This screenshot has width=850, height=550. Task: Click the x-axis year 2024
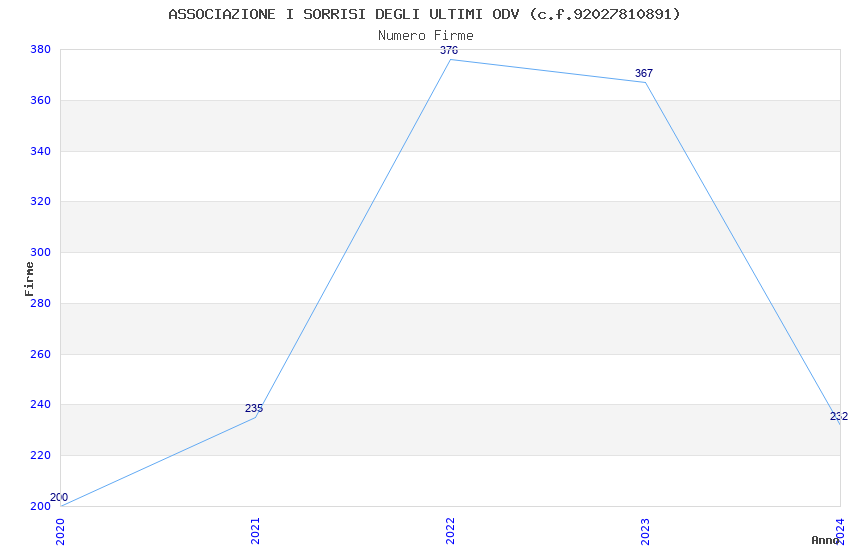tap(841, 531)
